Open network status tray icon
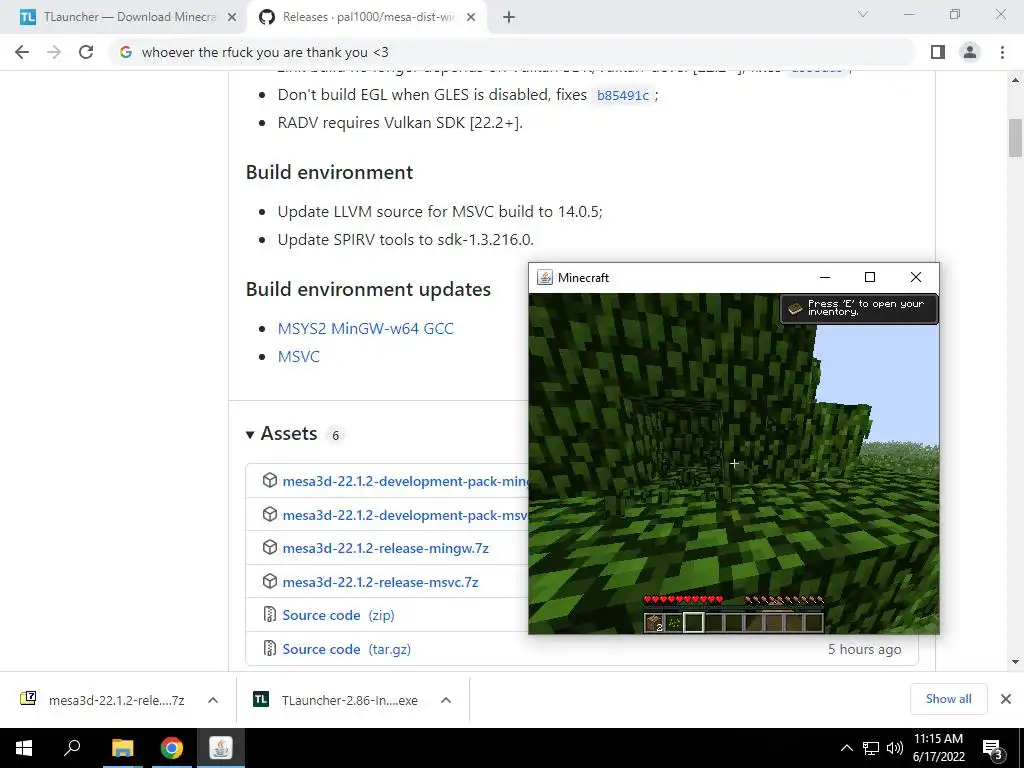Viewport: 1024px width, 768px height. (x=871, y=748)
